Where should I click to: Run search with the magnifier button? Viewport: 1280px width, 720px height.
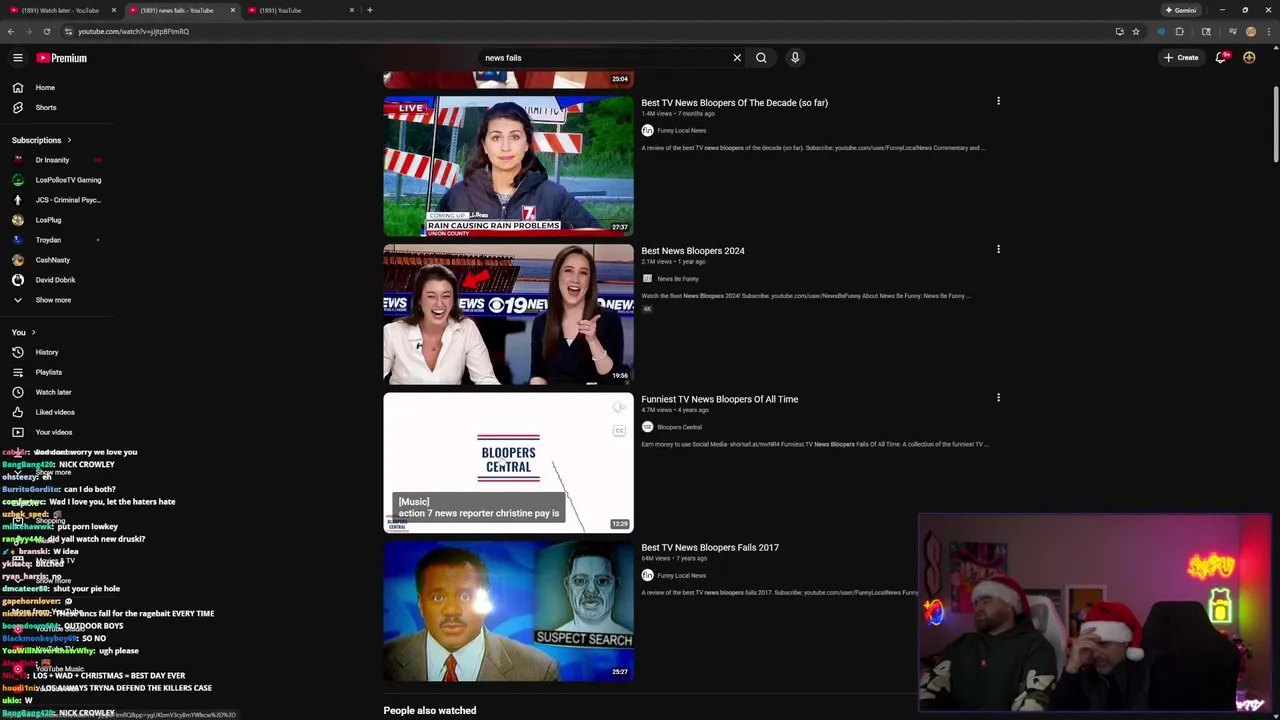pyautogui.click(x=761, y=58)
